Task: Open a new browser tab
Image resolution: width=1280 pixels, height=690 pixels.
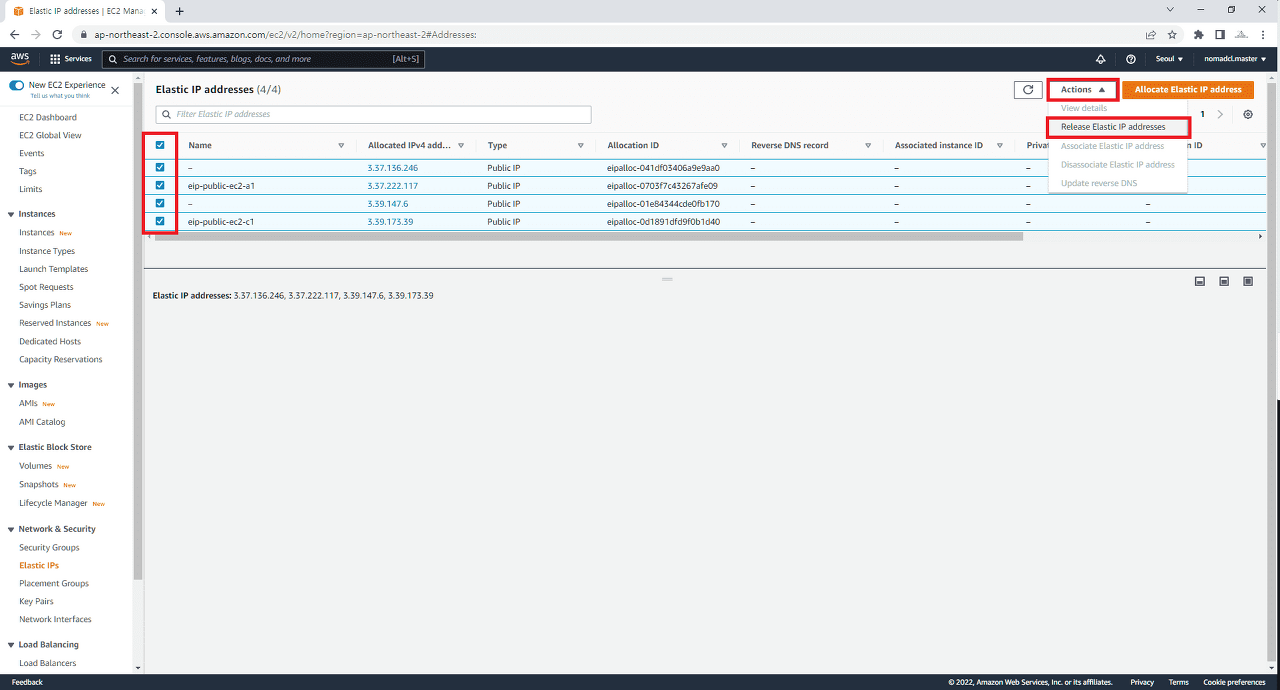Action: point(180,11)
